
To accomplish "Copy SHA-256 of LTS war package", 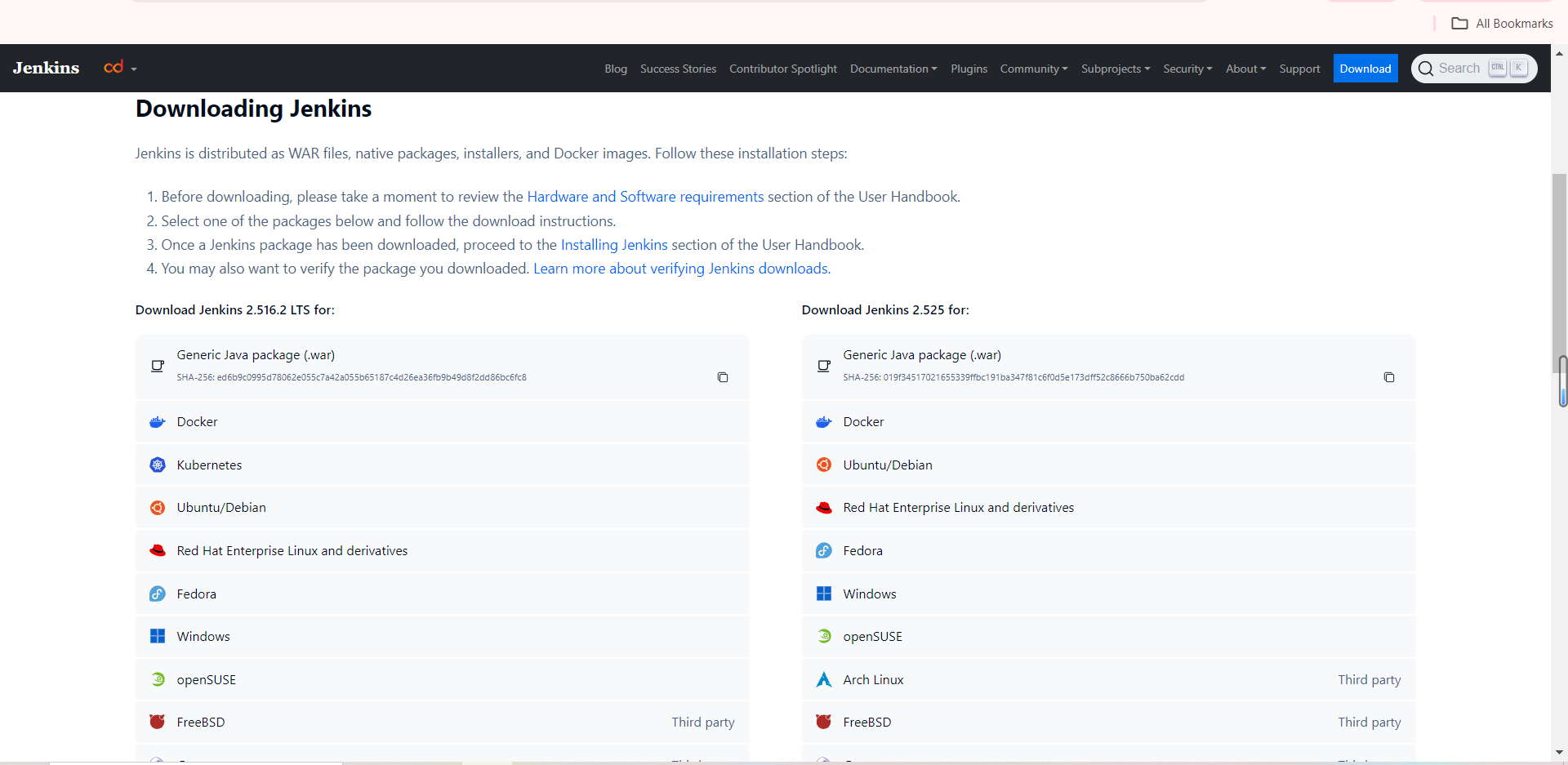I will click(x=723, y=377).
